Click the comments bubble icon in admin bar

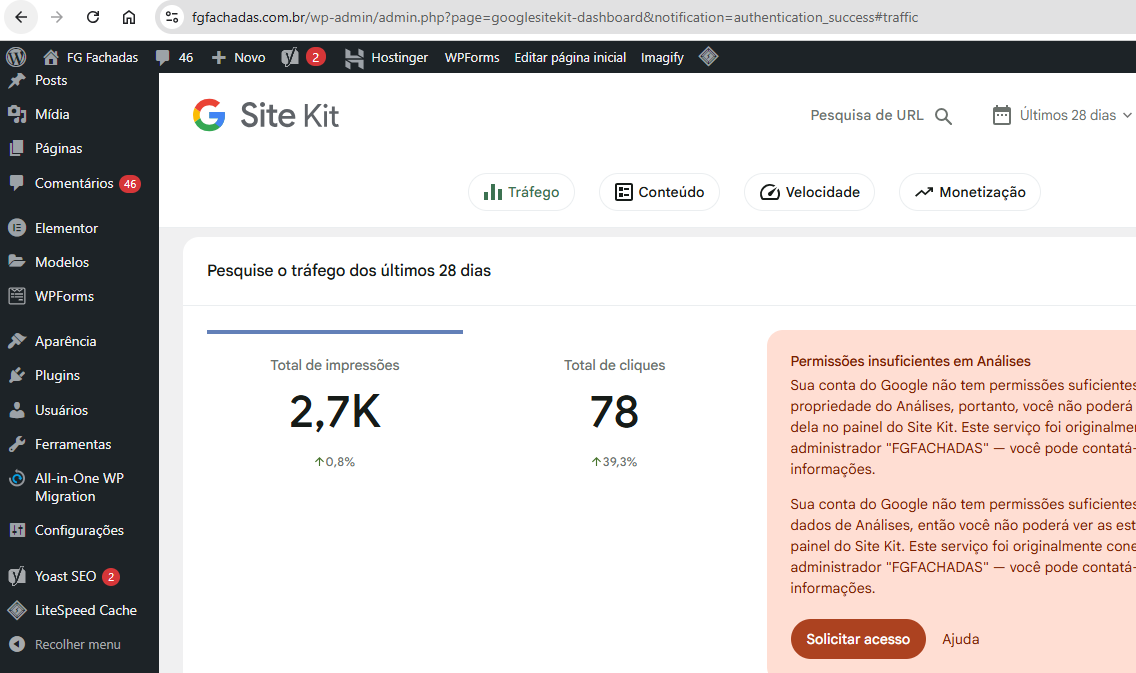tap(164, 57)
